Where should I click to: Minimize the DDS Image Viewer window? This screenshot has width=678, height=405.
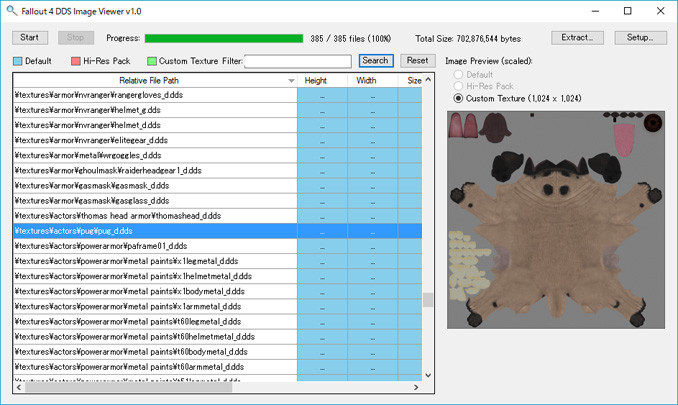pos(595,11)
